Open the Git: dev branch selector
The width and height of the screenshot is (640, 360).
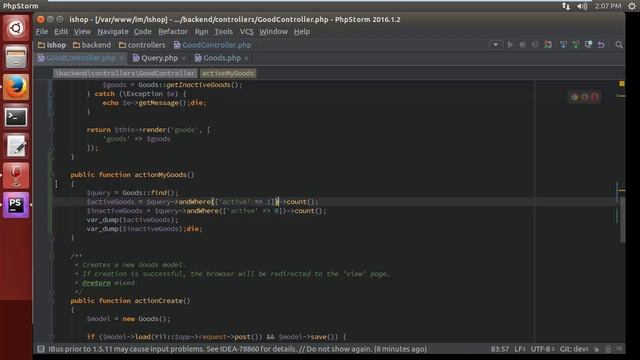(x=574, y=349)
